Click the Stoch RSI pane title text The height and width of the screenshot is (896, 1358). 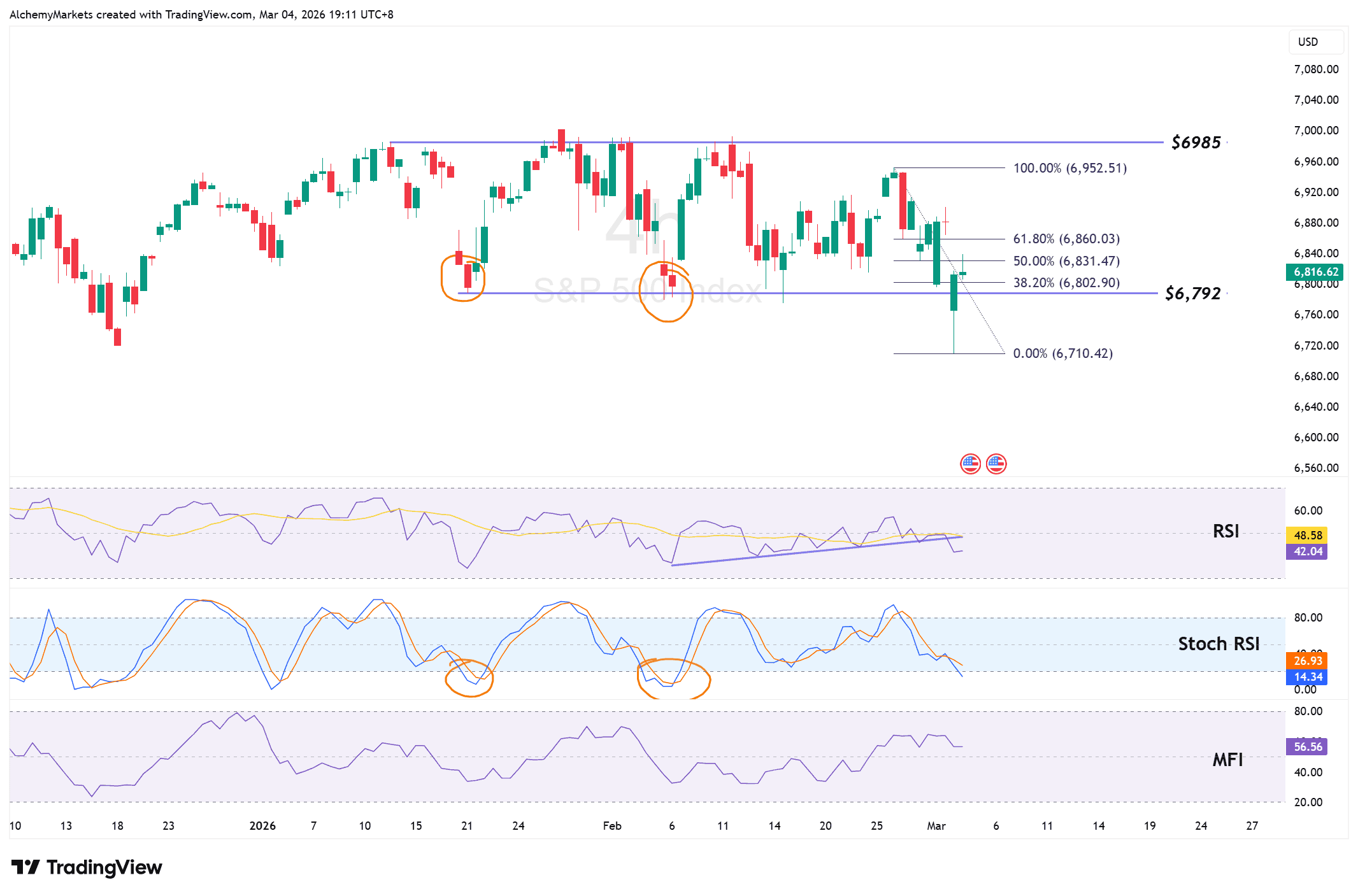coord(1218,644)
